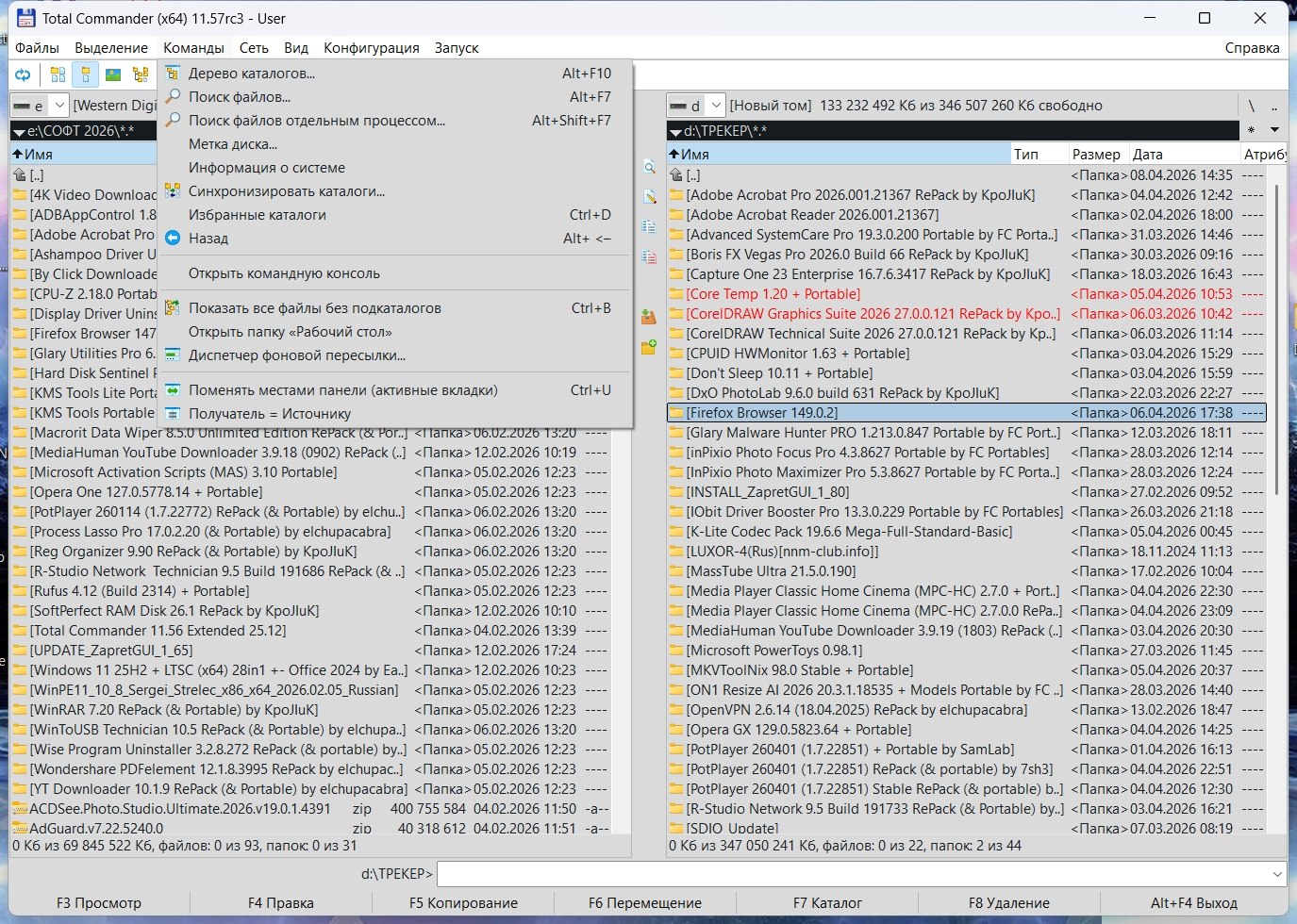Click the F8 Удаление button
The height and width of the screenshot is (924, 1297).
tap(1009, 903)
